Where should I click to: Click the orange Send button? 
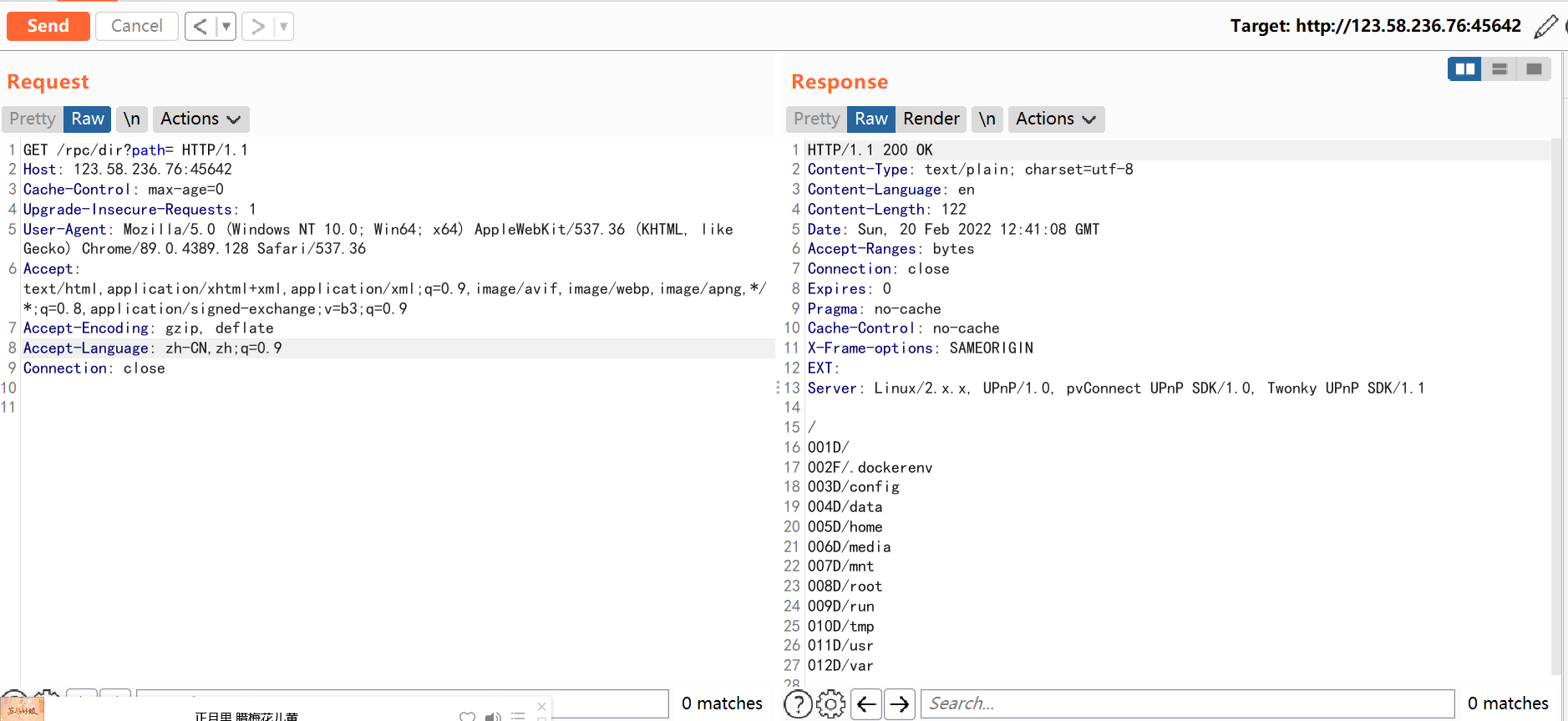pos(48,26)
